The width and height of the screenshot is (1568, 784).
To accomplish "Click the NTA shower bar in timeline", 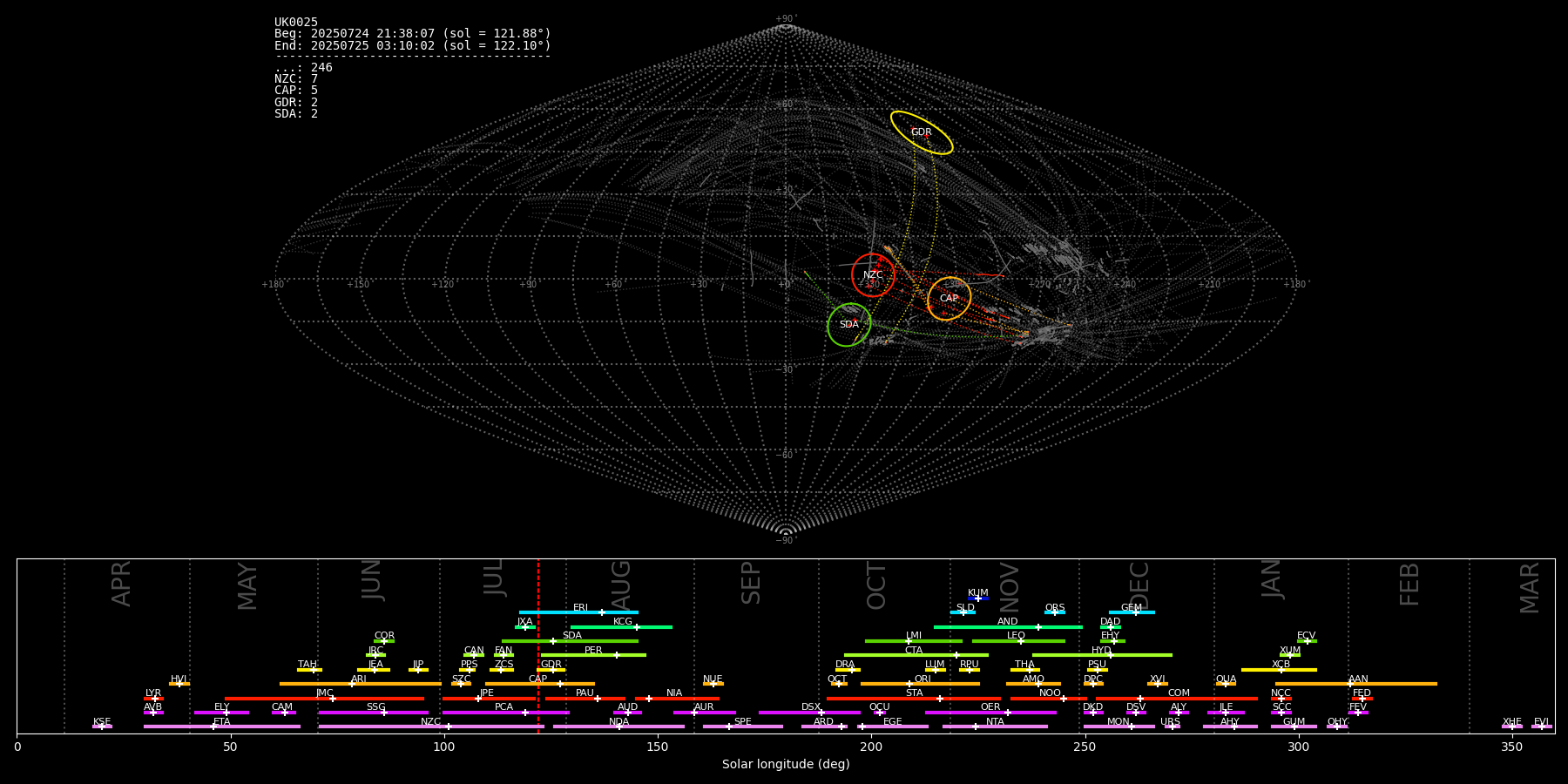I will [x=995, y=727].
